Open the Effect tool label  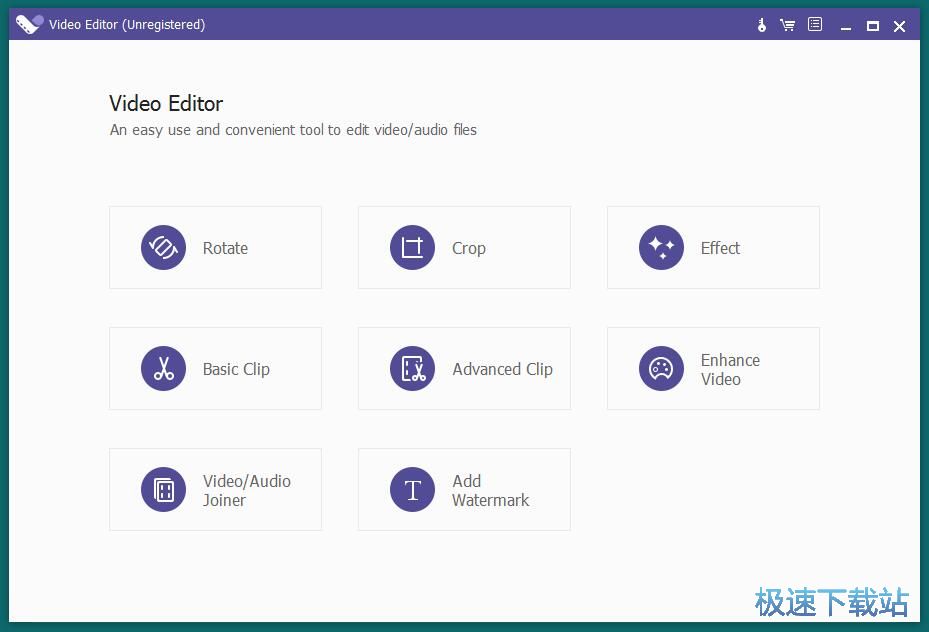(x=720, y=248)
